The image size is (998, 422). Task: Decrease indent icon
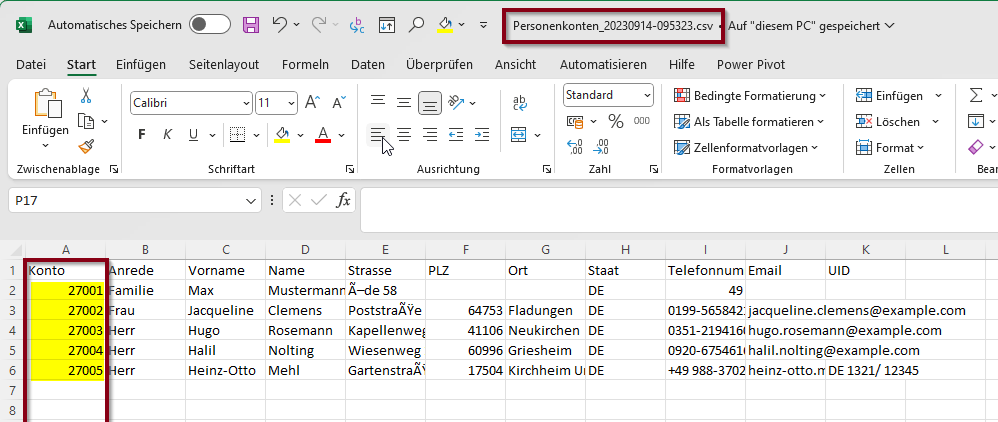pyautogui.click(x=456, y=134)
